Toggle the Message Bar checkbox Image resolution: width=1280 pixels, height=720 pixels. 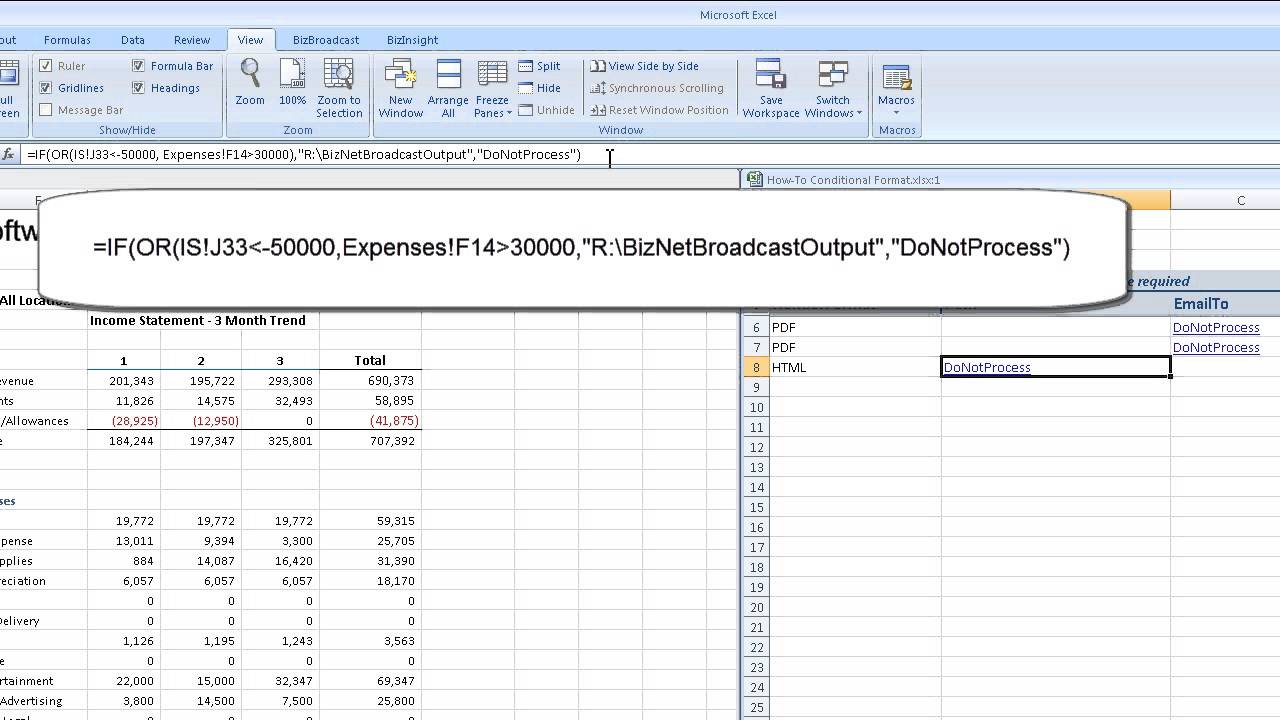[45, 110]
